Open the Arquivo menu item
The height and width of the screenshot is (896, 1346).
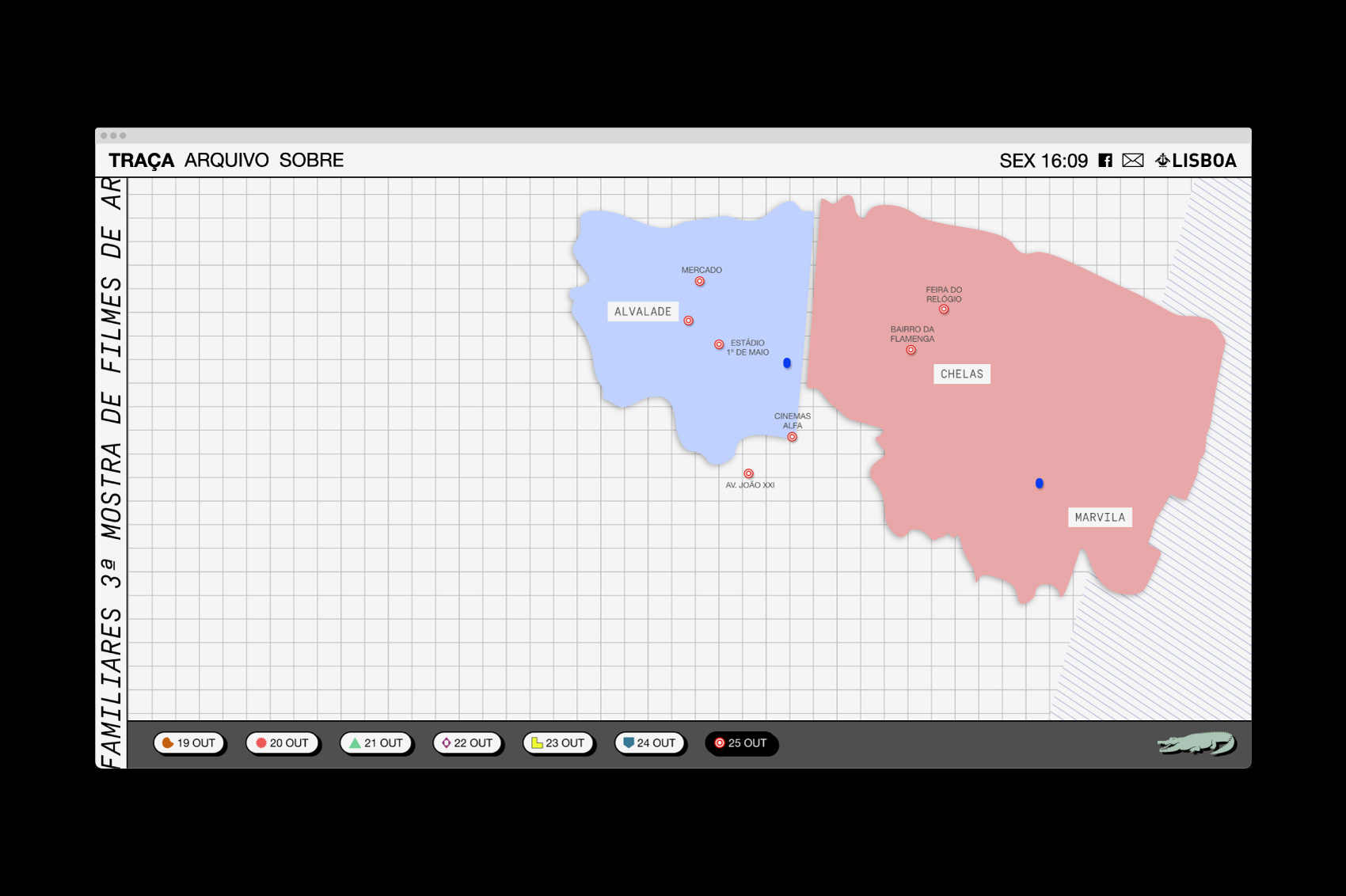click(226, 161)
